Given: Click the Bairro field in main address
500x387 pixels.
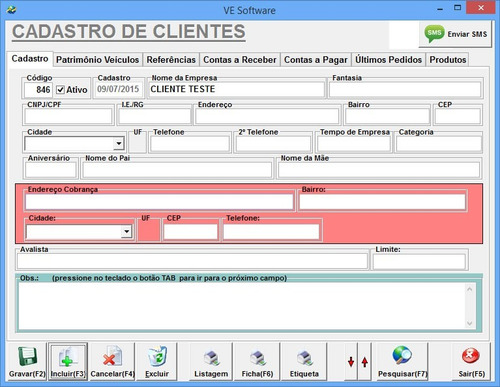Looking at the screenshot, I should point(387,117).
